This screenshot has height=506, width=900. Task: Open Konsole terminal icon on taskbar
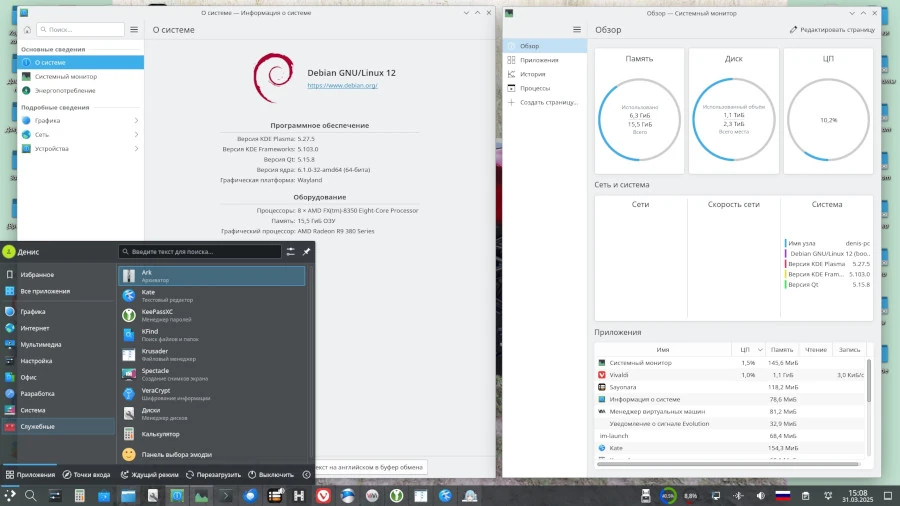226,496
